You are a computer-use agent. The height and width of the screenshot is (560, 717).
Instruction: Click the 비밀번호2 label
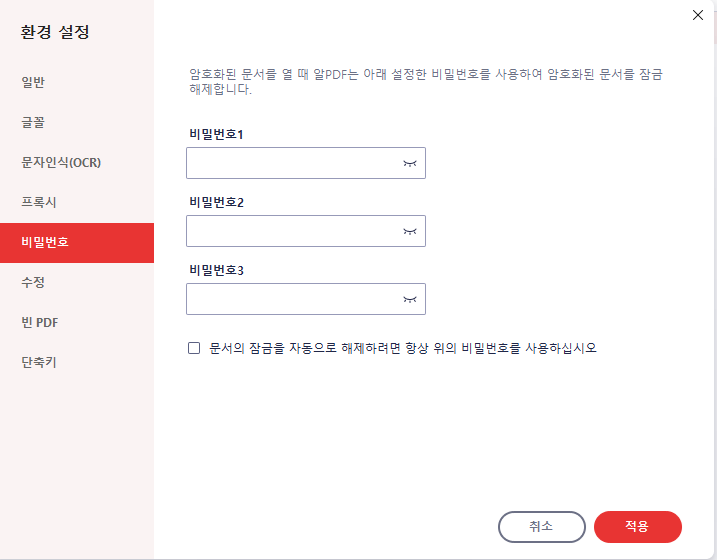coord(216,203)
